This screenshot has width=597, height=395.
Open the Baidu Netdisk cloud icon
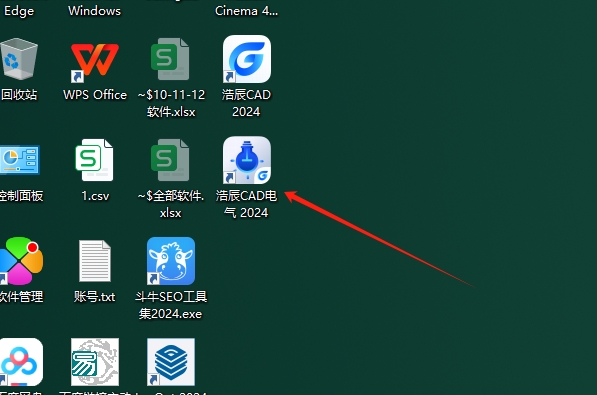pyautogui.click(x=21, y=362)
